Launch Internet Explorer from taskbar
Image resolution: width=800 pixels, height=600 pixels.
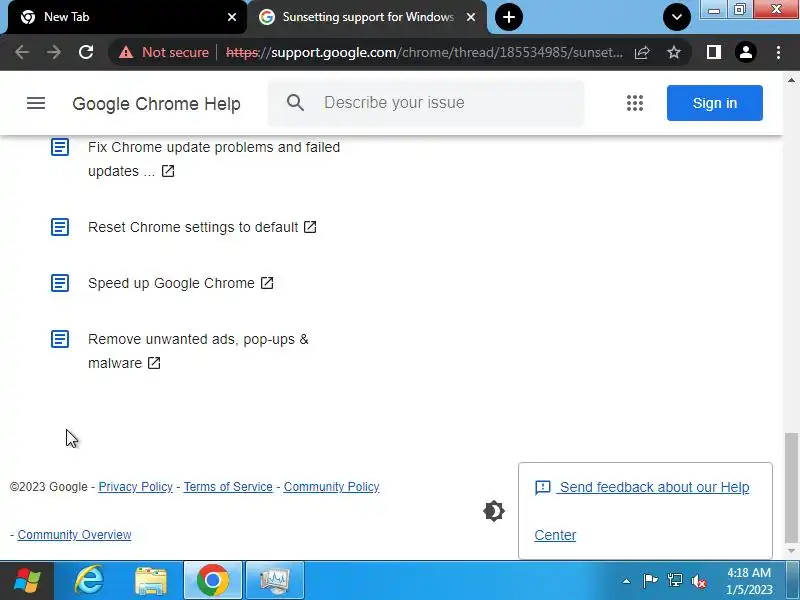coord(89,581)
